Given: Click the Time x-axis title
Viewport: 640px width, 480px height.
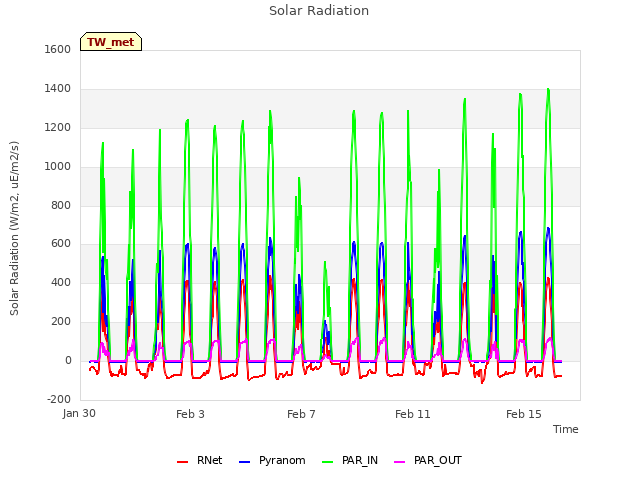Looking at the screenshot, I should (565, 429).
